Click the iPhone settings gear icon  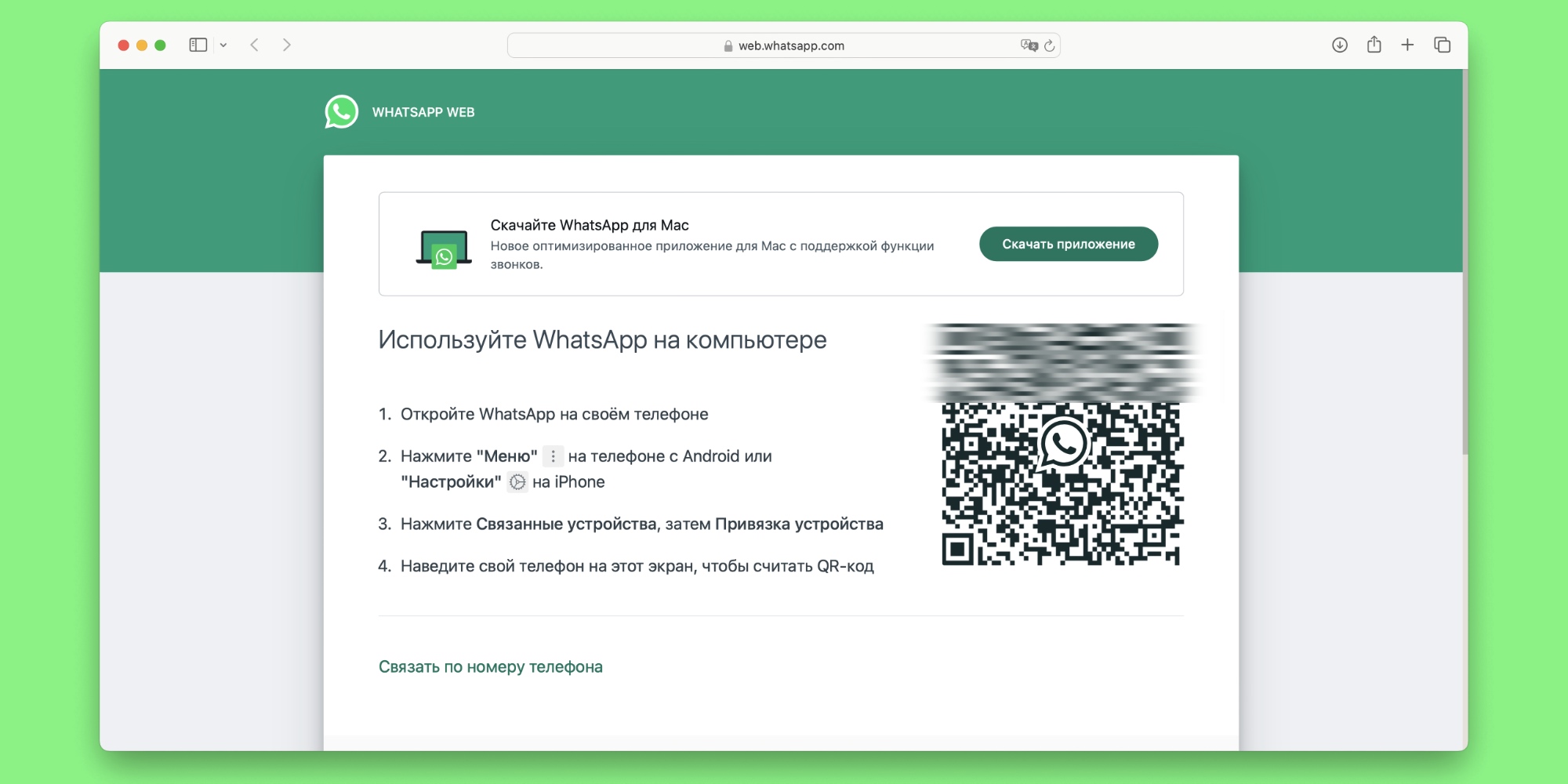click(517, 482)
